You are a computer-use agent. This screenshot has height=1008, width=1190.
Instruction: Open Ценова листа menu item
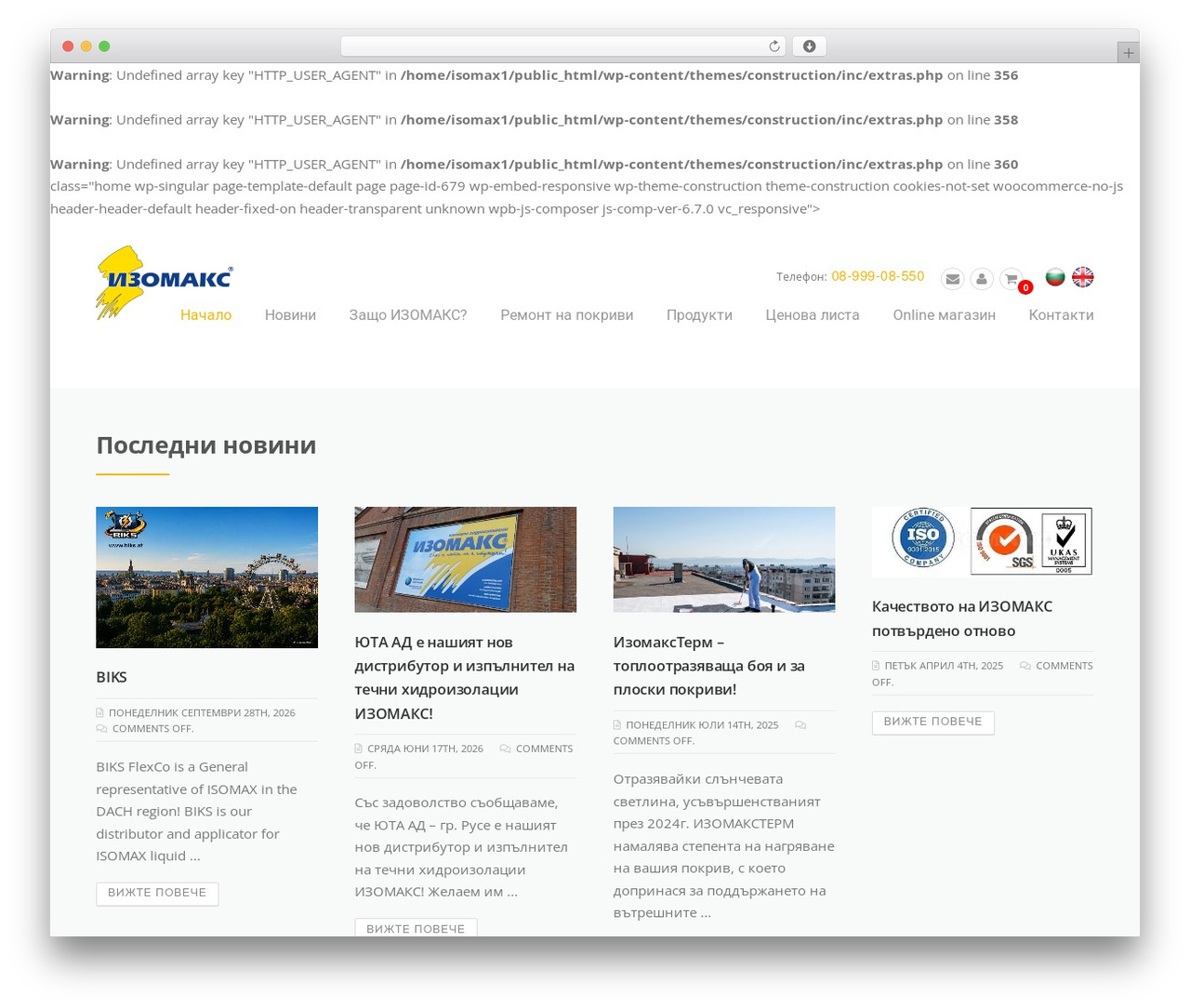click(813, 315)
